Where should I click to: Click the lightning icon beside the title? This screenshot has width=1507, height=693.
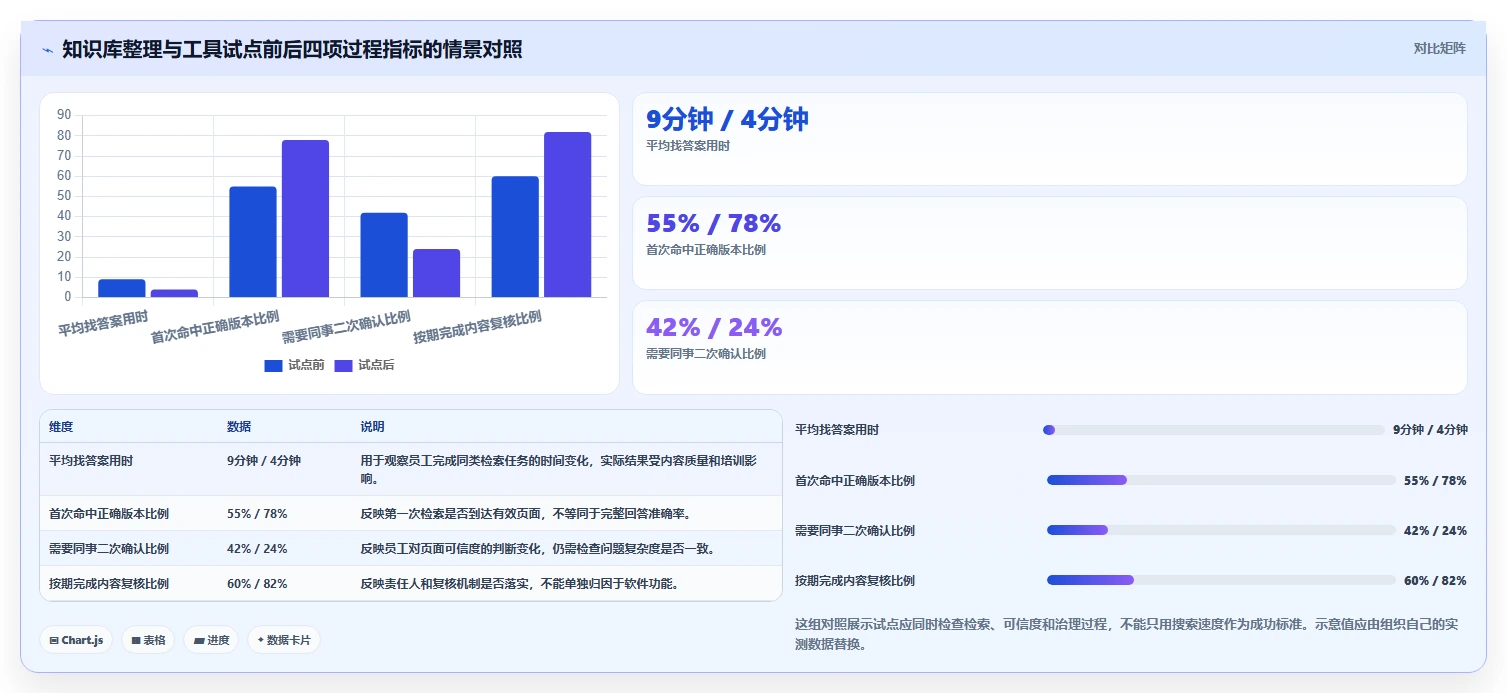[47, 50]
